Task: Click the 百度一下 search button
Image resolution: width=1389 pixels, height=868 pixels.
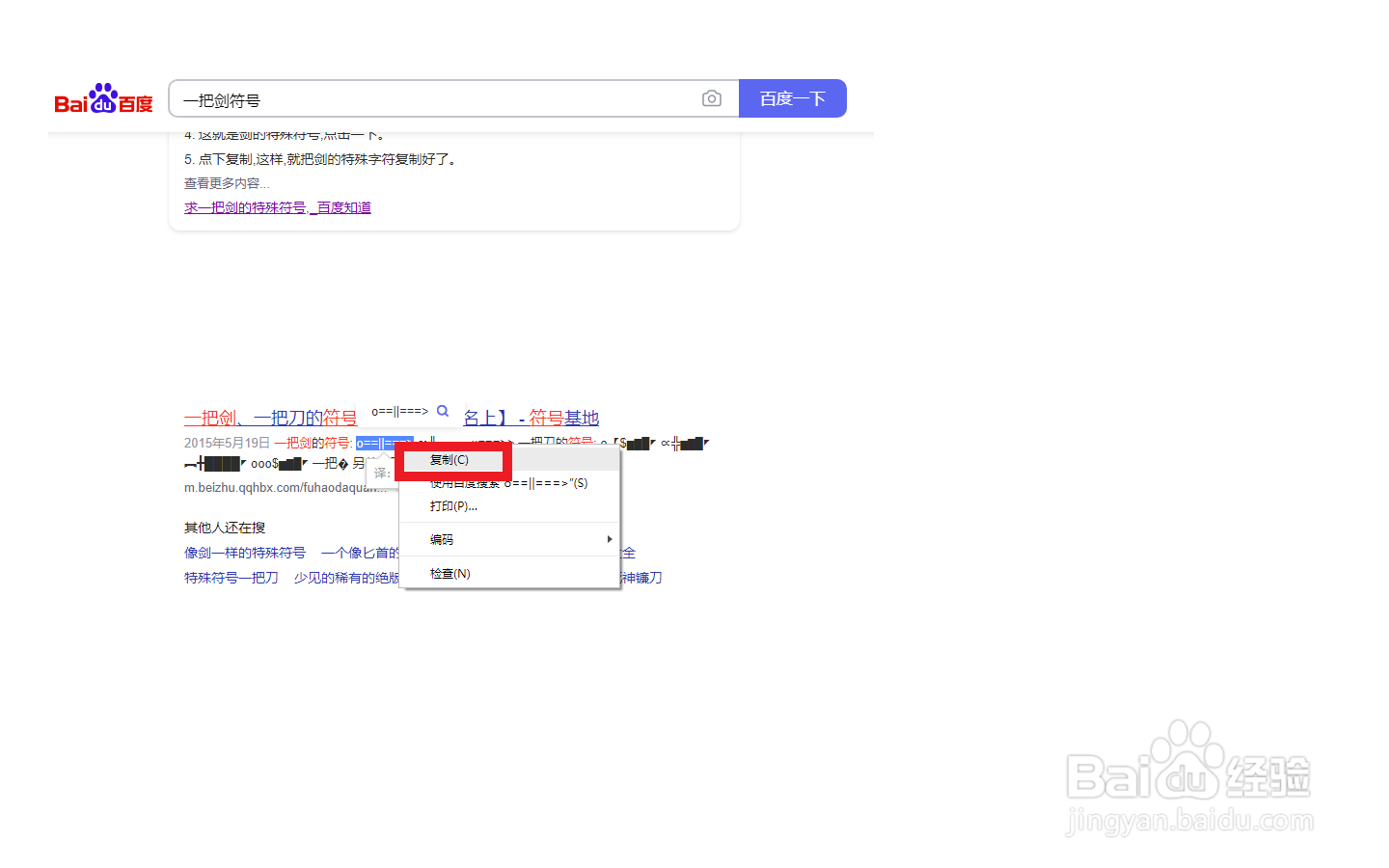Action: coord(793,98)
